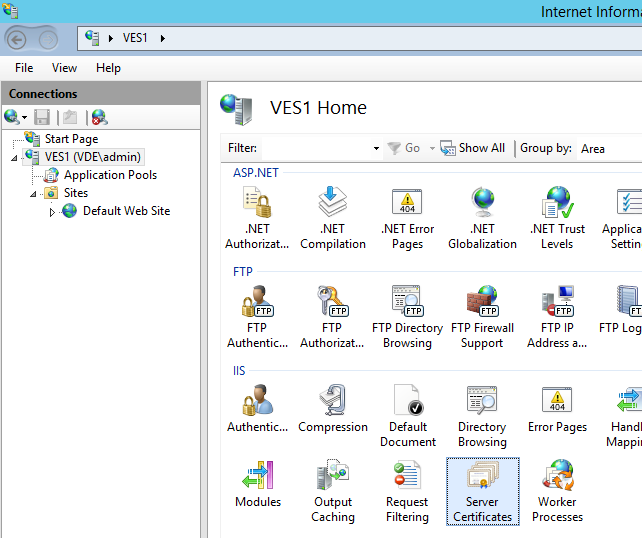The width and height of the screenshot is (642, 538).
Task: Select Default Web Site node
Action: click(127, 211)
